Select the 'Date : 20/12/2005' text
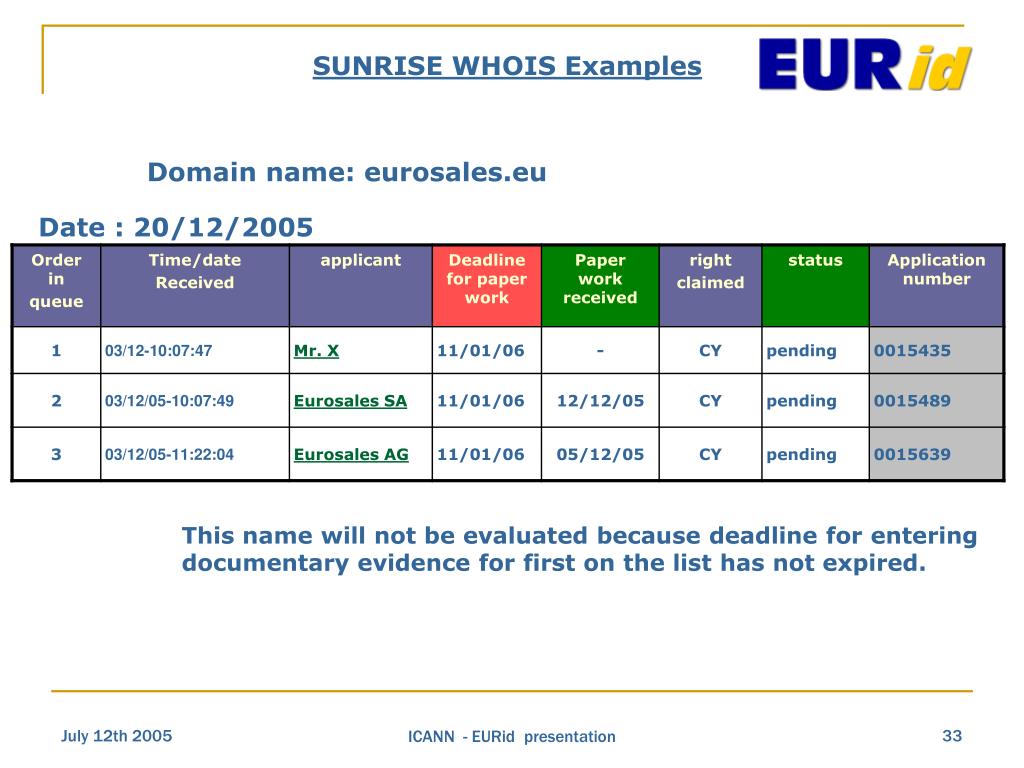 click(176, 227)
